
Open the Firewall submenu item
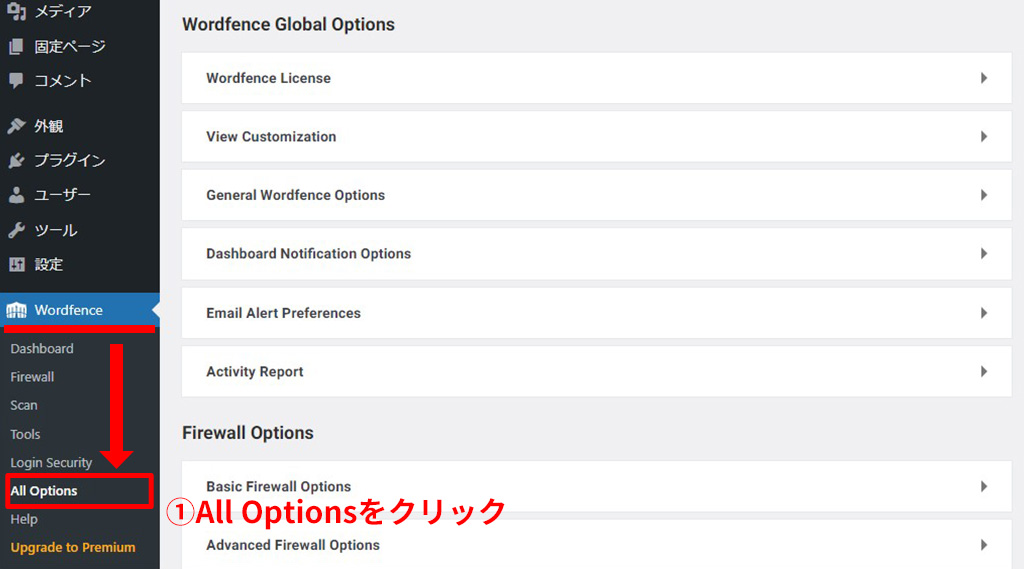[x=32, y=377]
